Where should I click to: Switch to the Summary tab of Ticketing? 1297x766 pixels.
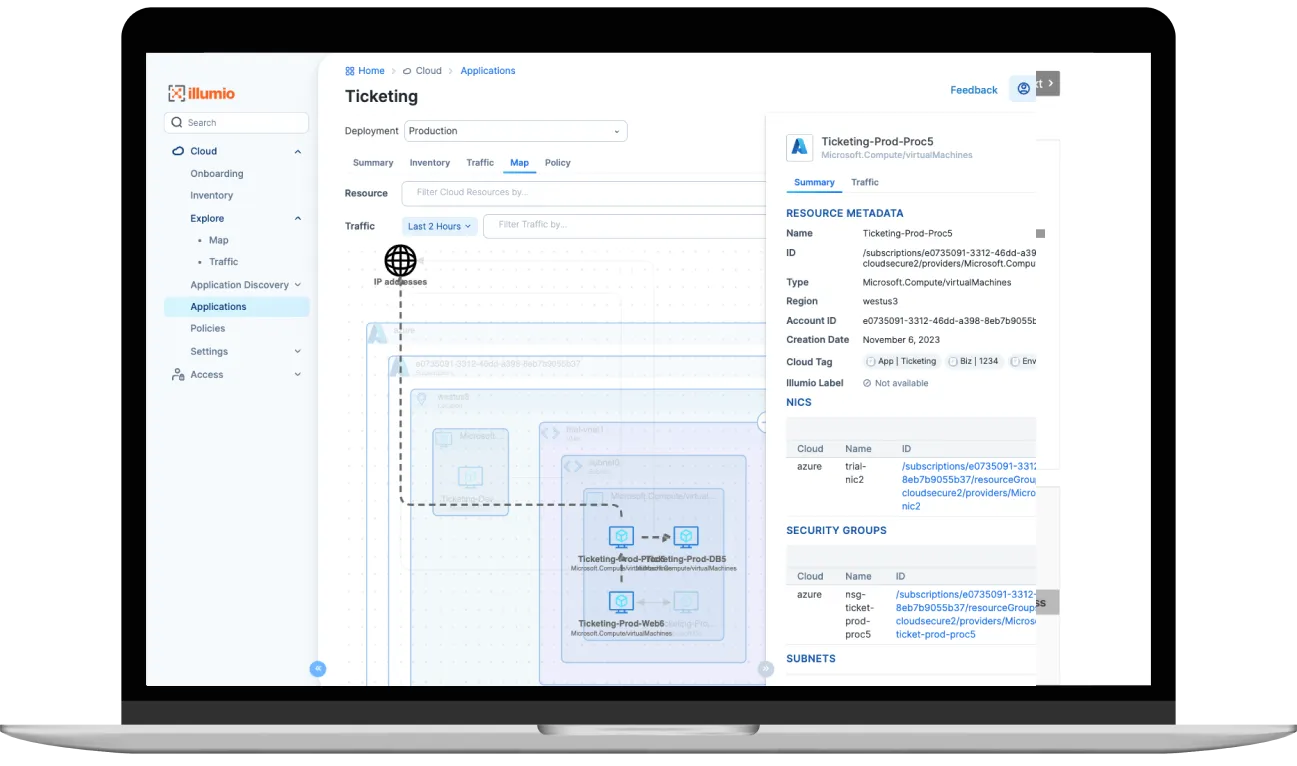[x=373, y=162]
